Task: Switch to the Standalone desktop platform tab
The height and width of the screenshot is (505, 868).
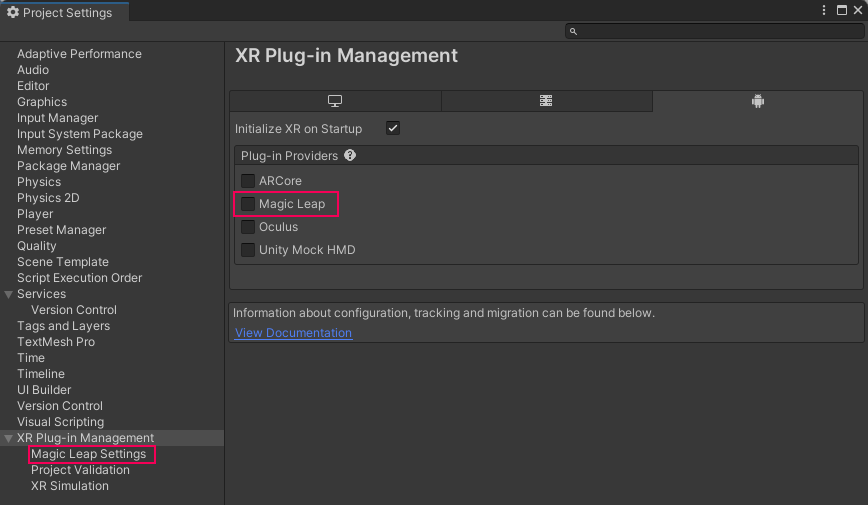Action: pos(335,101)
